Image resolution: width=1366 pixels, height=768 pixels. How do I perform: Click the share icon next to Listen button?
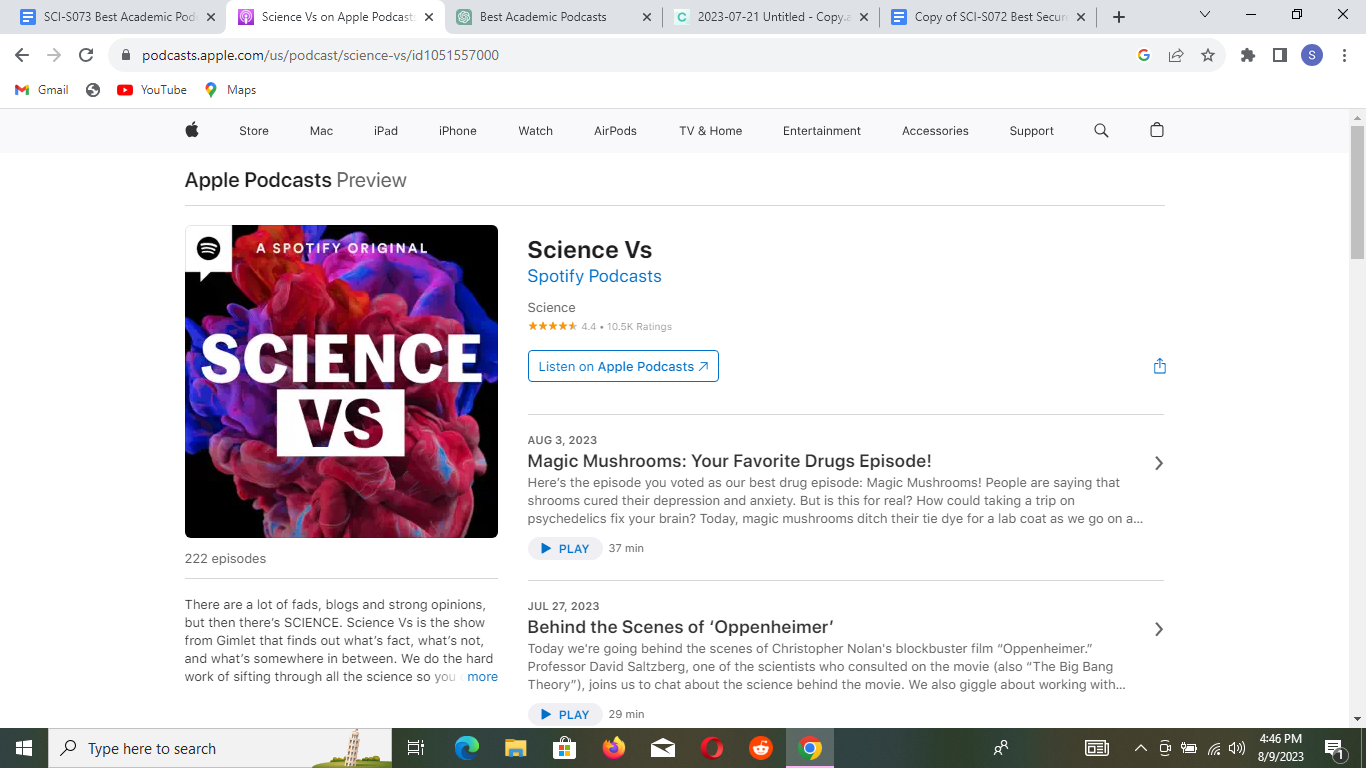[x=1159, y=366]
